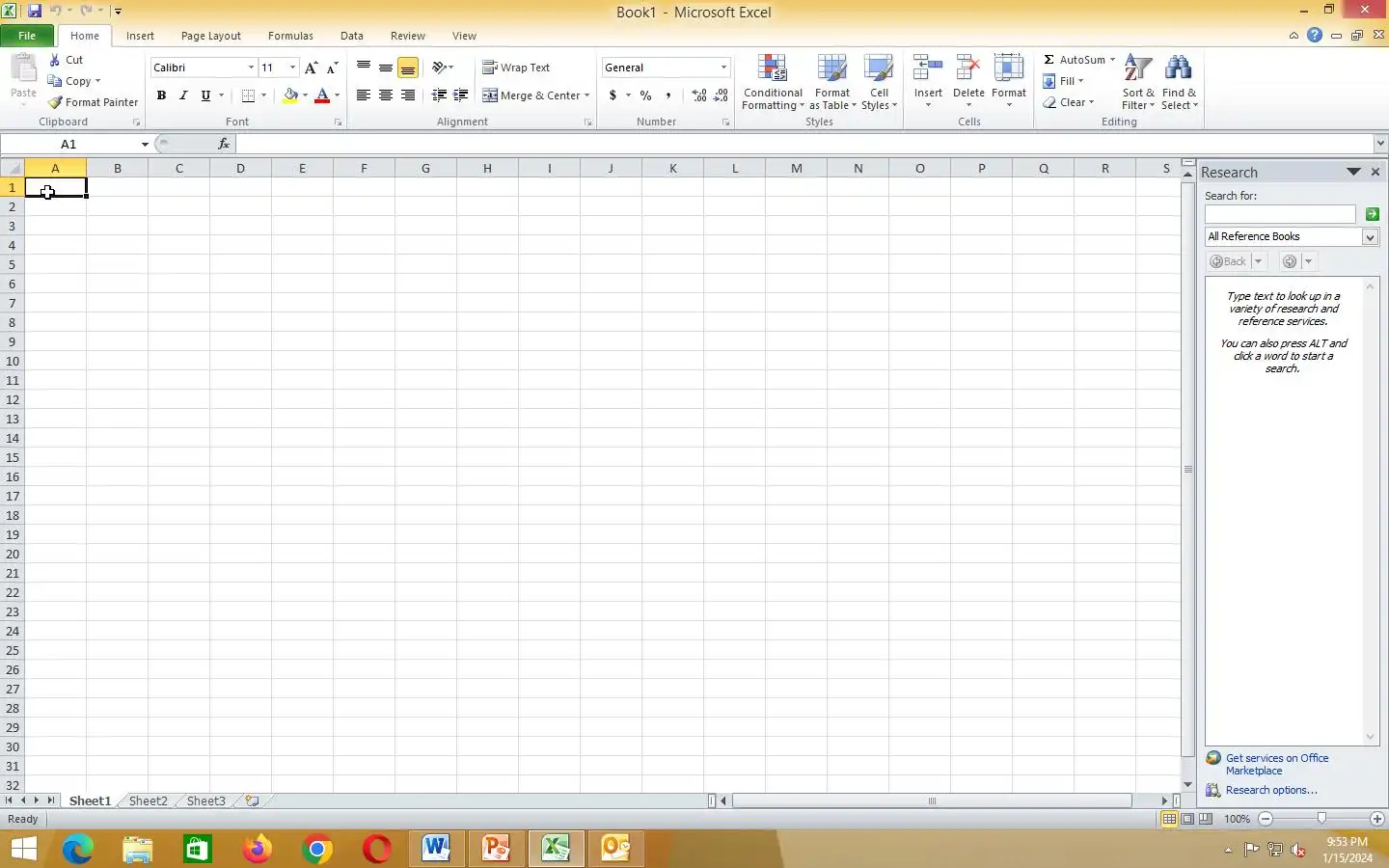Image resolution: width=1389 pixels, height=868 pixels.
Task: Open Google Chrome from taskbar
Action: pos(316,849)
